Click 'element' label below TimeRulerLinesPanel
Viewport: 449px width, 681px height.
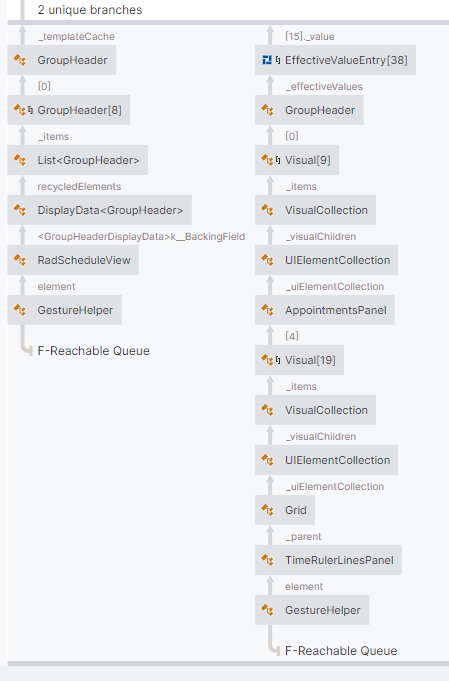click(x=304, y=587)
